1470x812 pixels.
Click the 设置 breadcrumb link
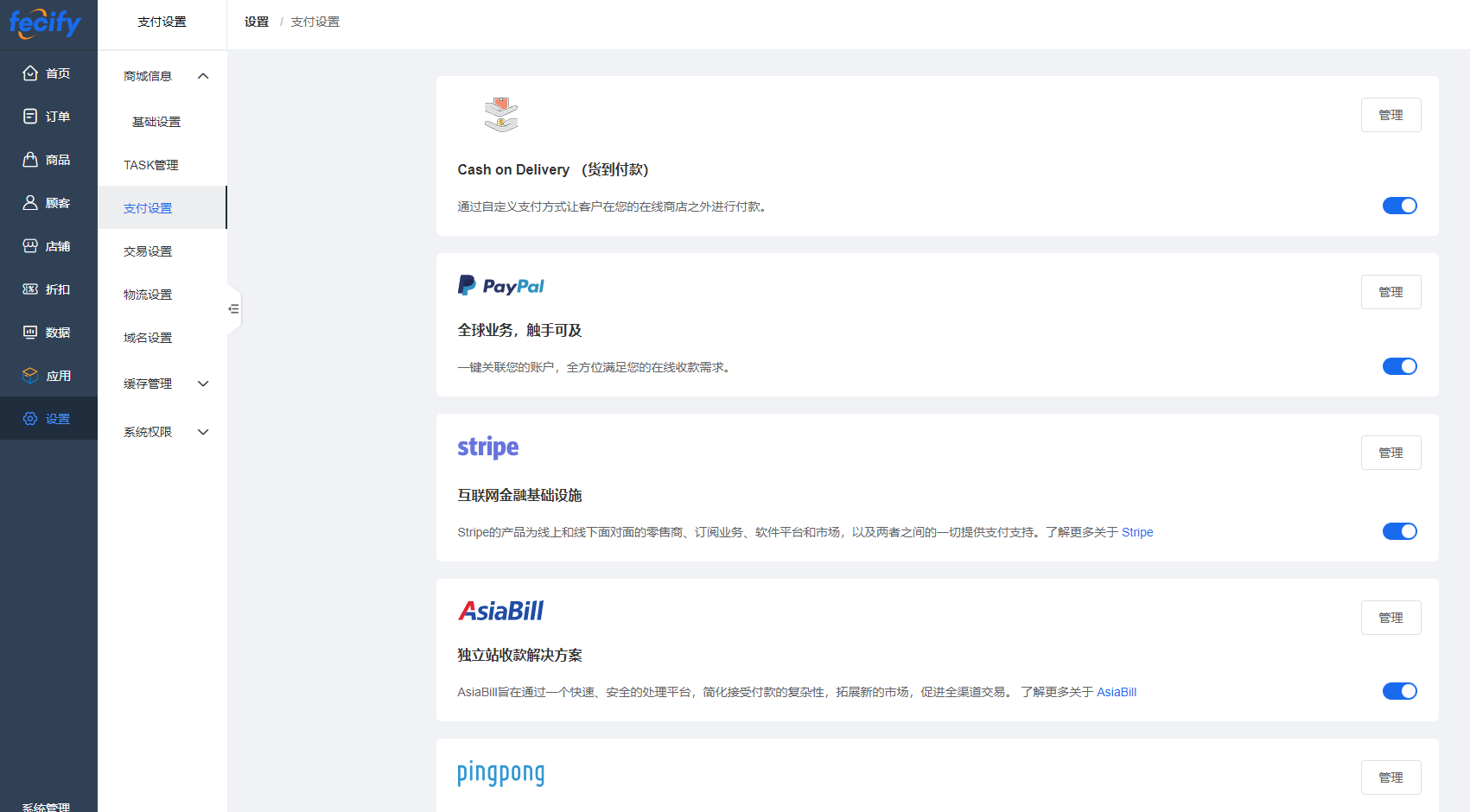[x=257, y=22]
